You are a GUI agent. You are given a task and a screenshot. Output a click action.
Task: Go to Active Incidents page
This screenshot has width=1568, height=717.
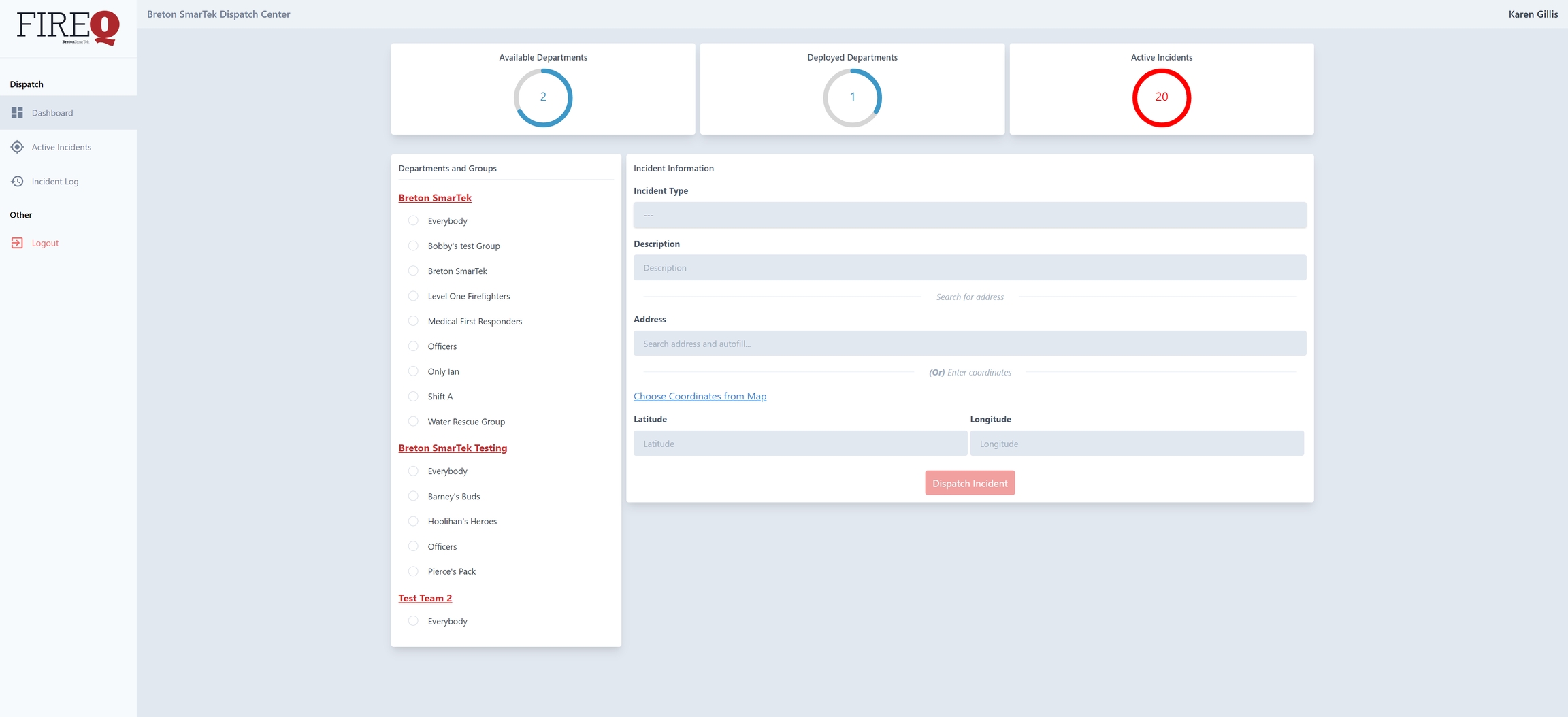(x=61, y=147)
